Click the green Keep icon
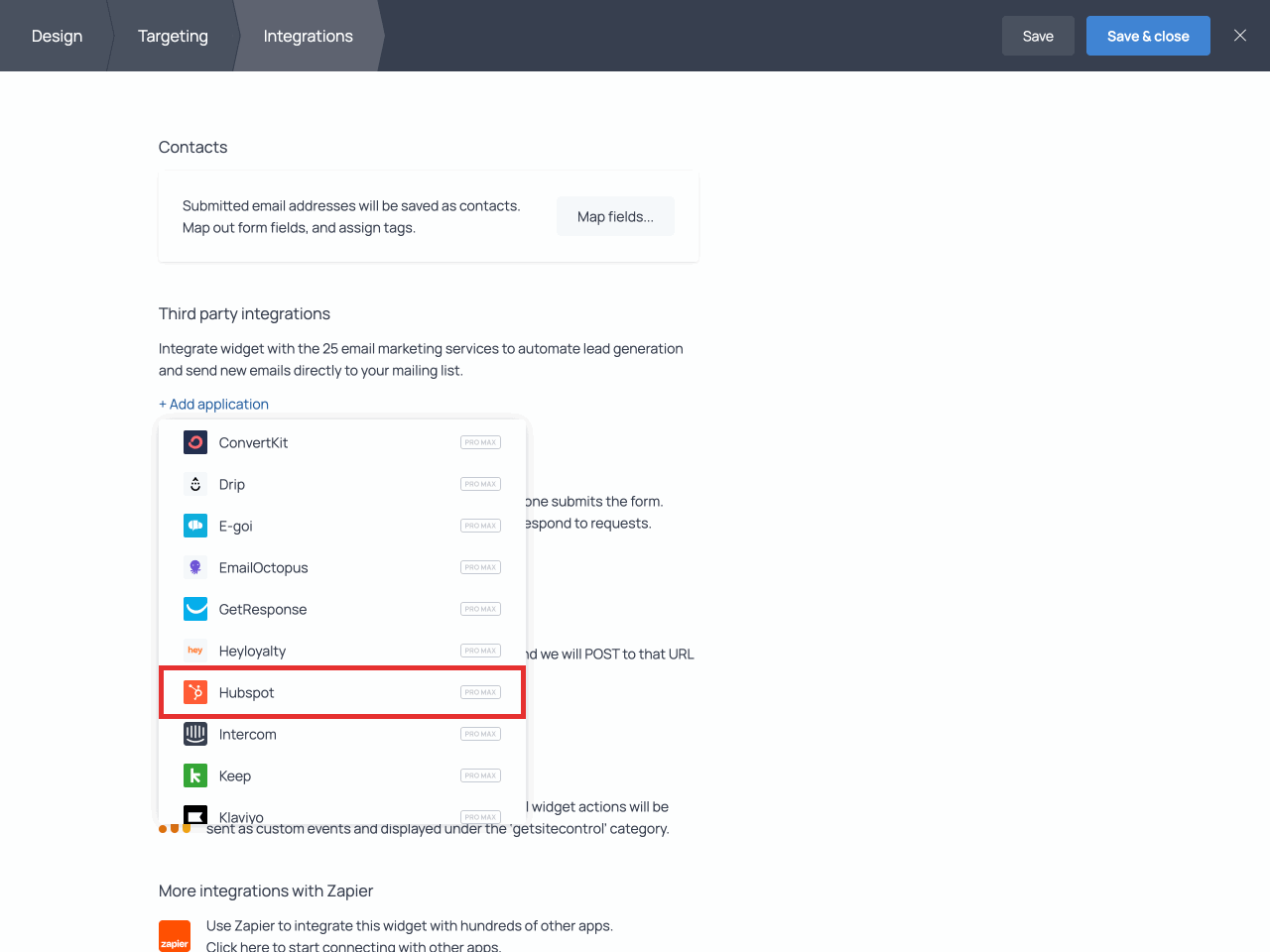The height and width of the screenshot is (952, 1270). [195, 775]
